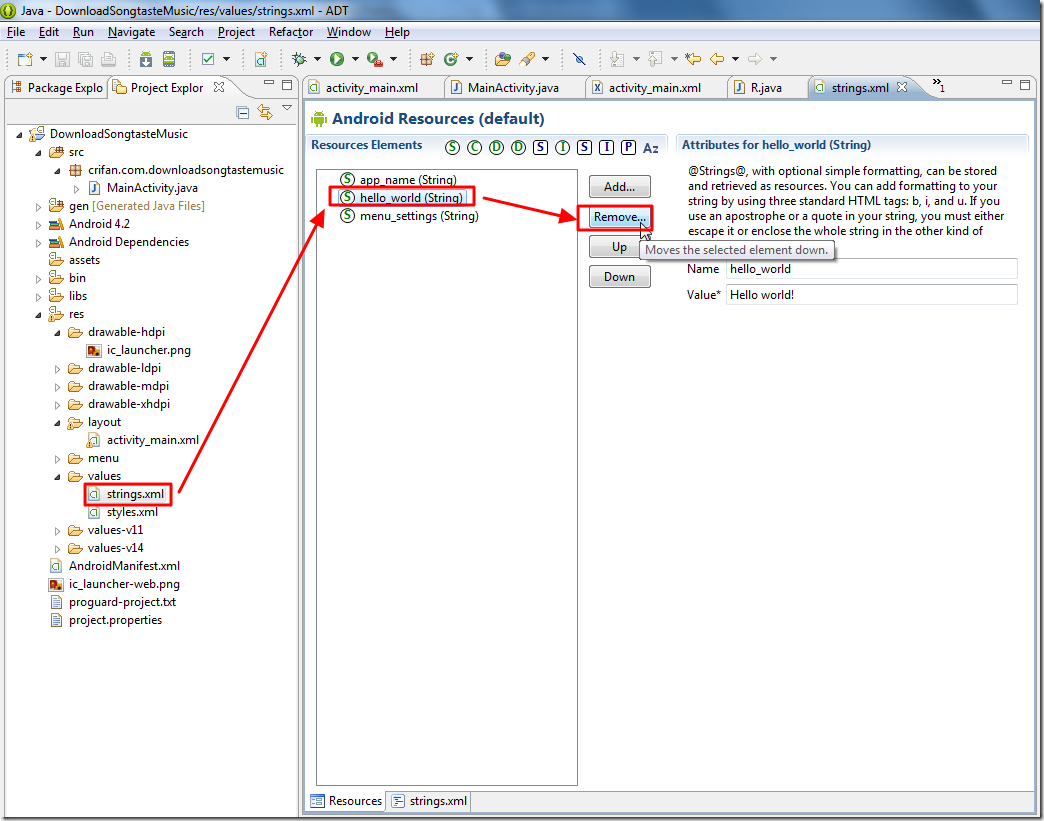The height and width of the screenshot is (821, 1044).
Task: Click the Search flashlight toolbar icon
Action: tap(527, 59)
